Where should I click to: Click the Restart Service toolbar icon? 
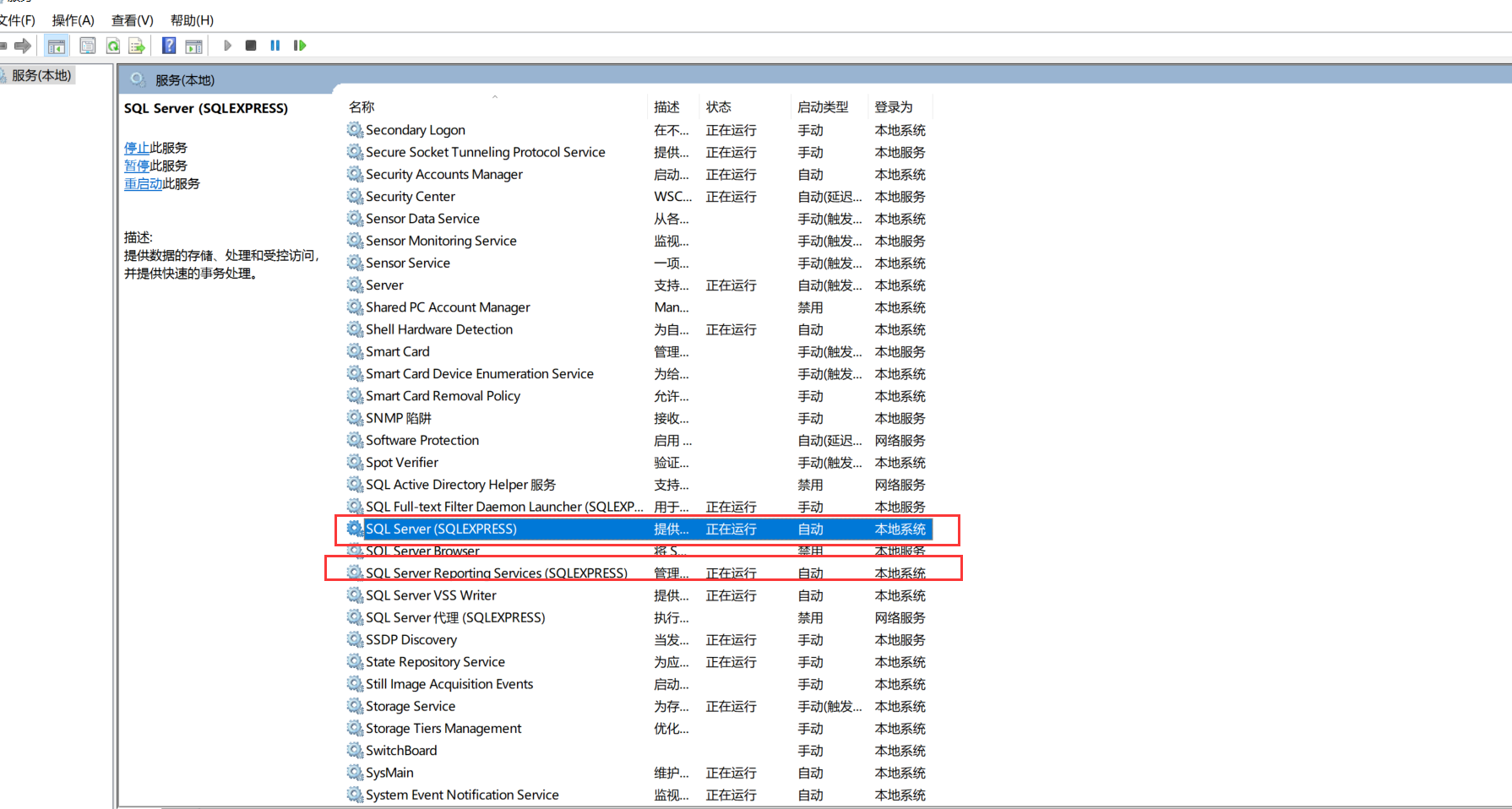coord(300,46)
